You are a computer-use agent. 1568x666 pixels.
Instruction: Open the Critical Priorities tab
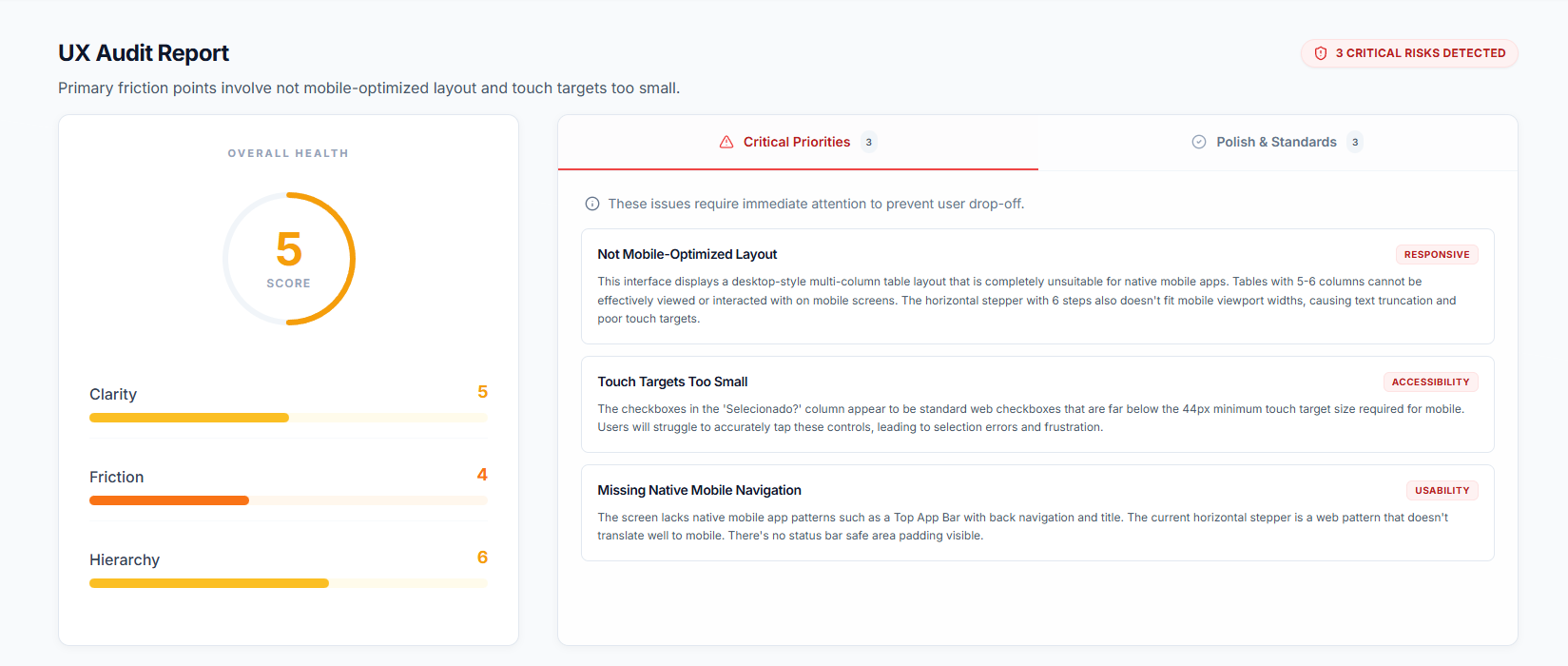[x=797, y=142]
